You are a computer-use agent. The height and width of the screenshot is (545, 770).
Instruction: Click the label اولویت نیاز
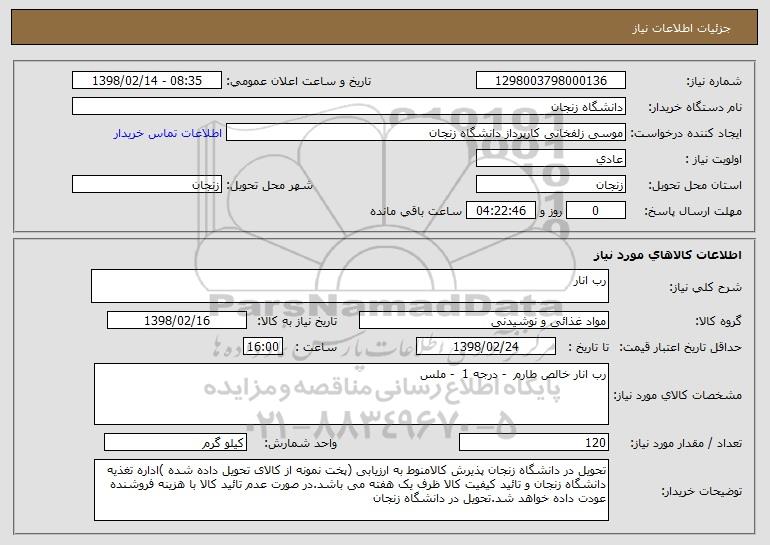coord(714,159)
